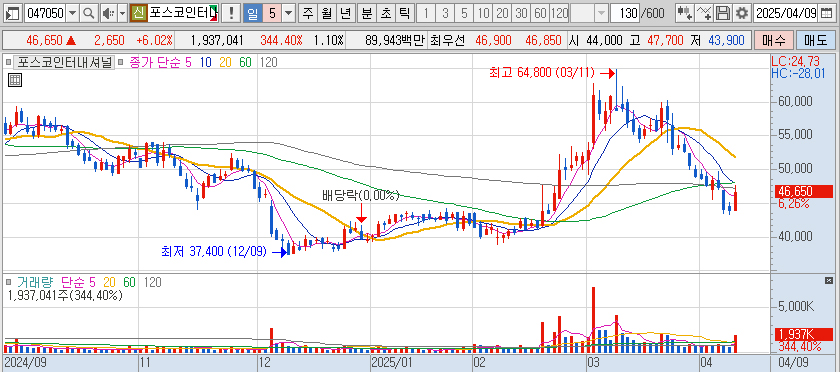Screen dimensions: 840x372
Task: Click the add indicator line icon
Action: click(704, 13)
